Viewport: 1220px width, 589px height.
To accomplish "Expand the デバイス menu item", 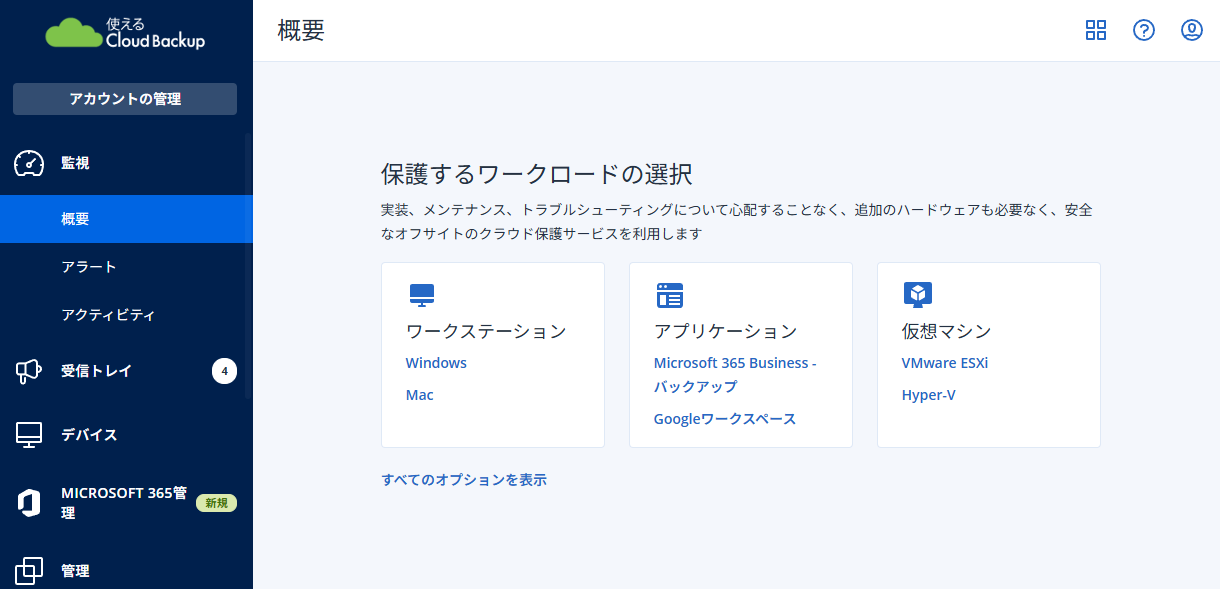I will (126, 435).
